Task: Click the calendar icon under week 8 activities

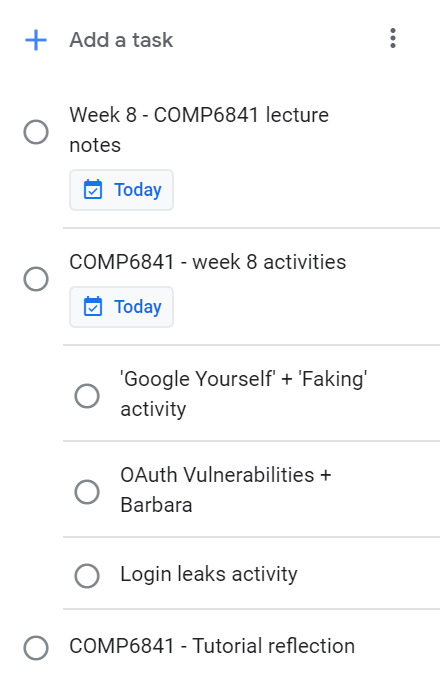Action: coord(93,307)
